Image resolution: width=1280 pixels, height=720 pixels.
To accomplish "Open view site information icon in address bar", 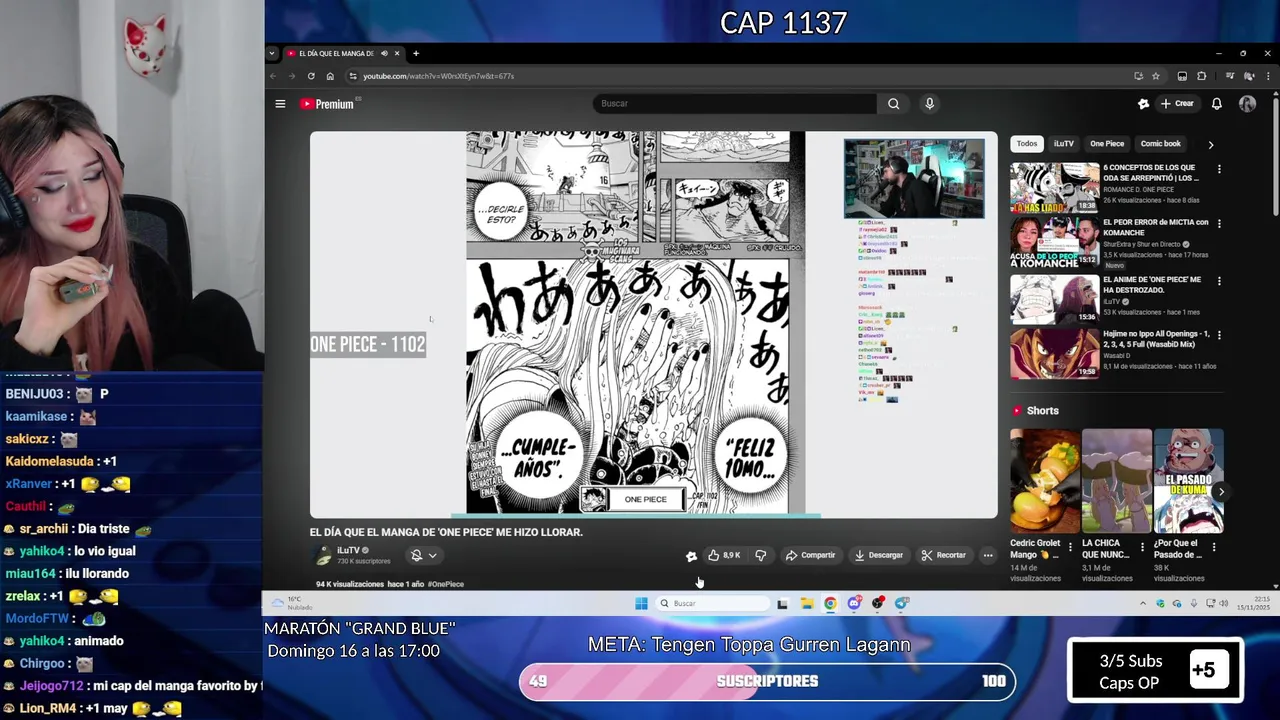I will (352, 76).
